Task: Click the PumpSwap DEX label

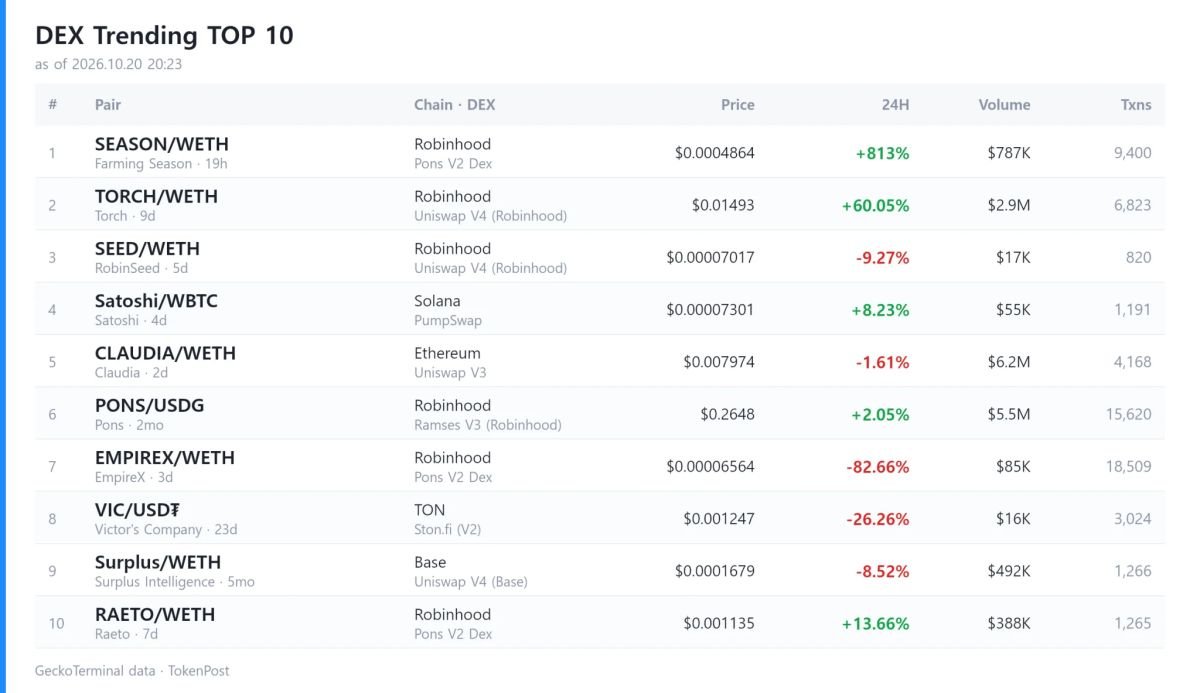Action: pos(448,321)
